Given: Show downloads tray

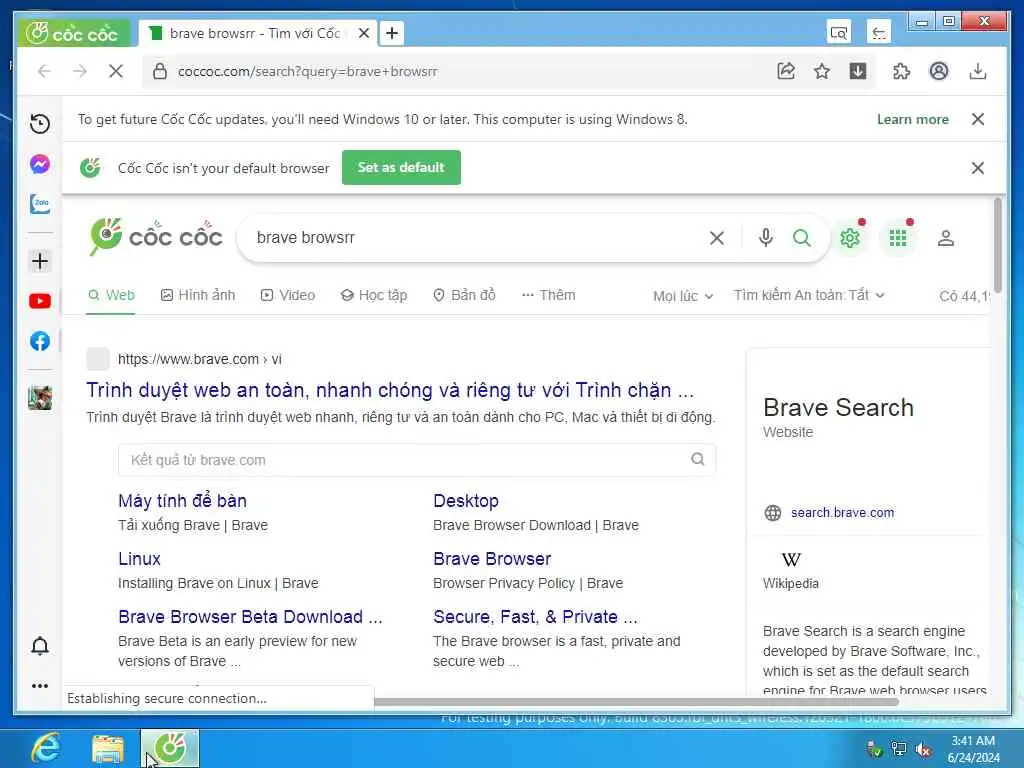Looking at the screenshot, I should click(978, 71).
